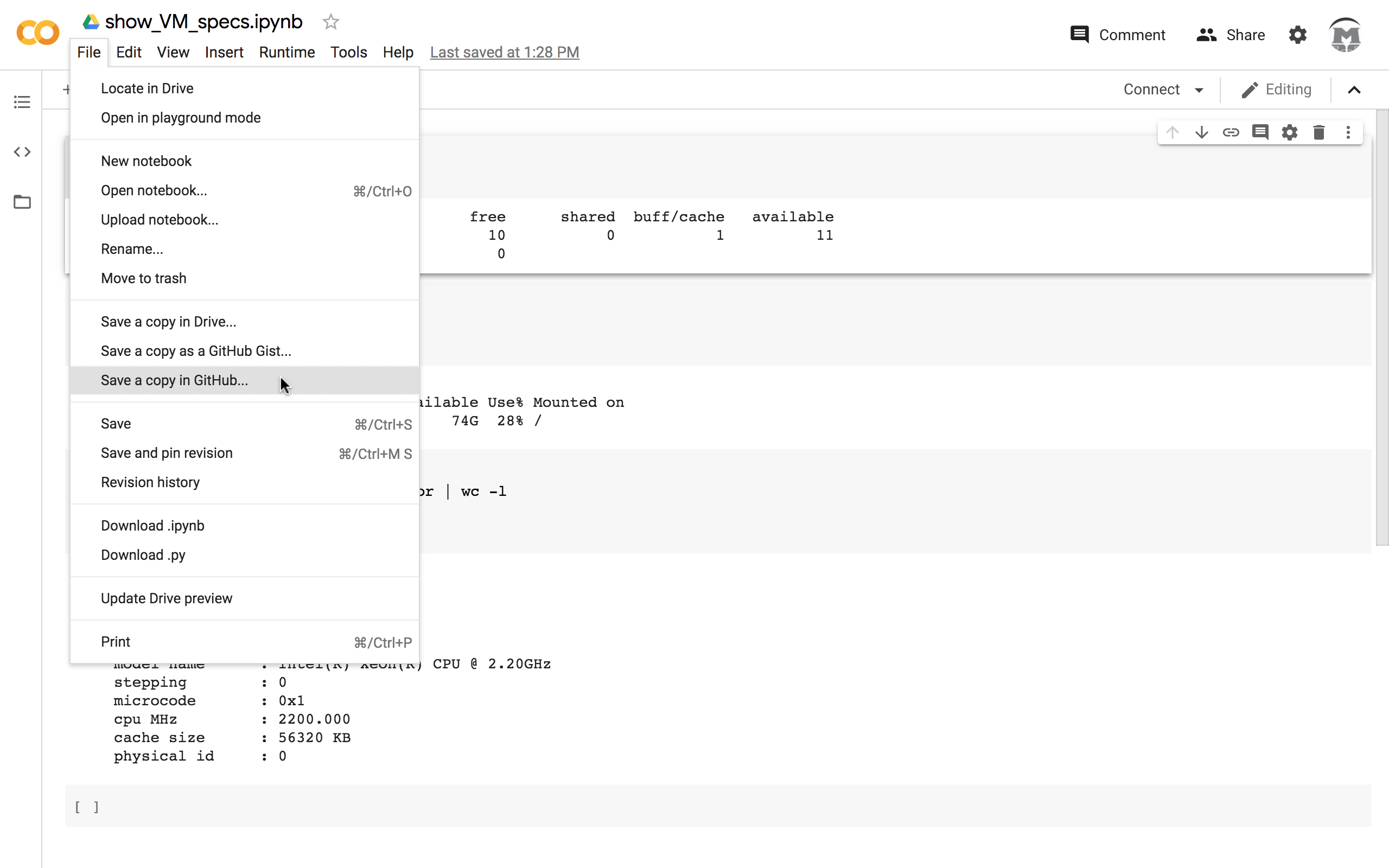Viewport: 1389px width, 868px height.
Task: Star the show_VM_specs.ipynb notebook
Action: pos(330,22)
